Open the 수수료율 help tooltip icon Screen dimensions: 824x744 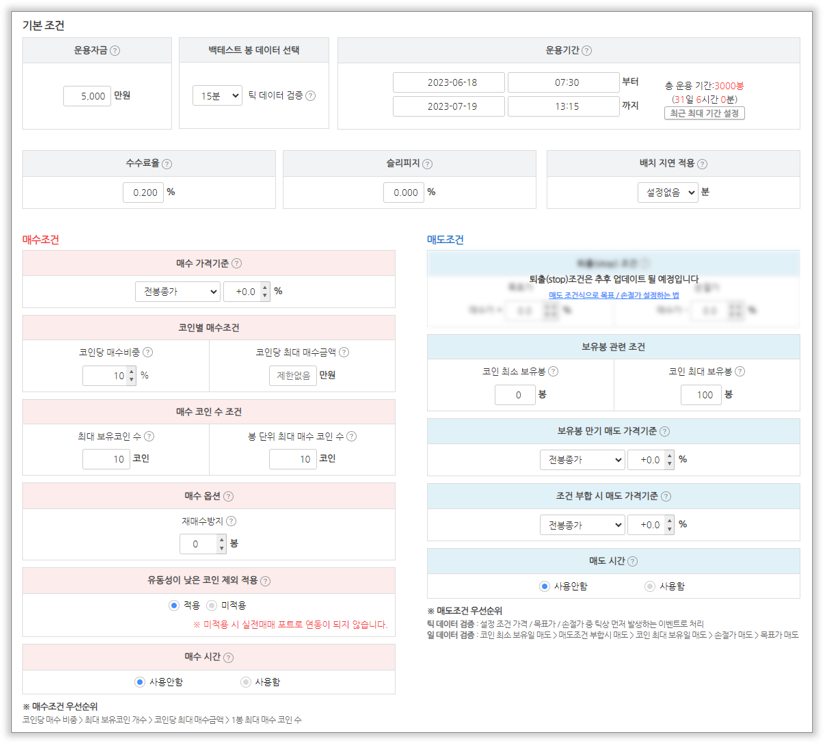167,164
